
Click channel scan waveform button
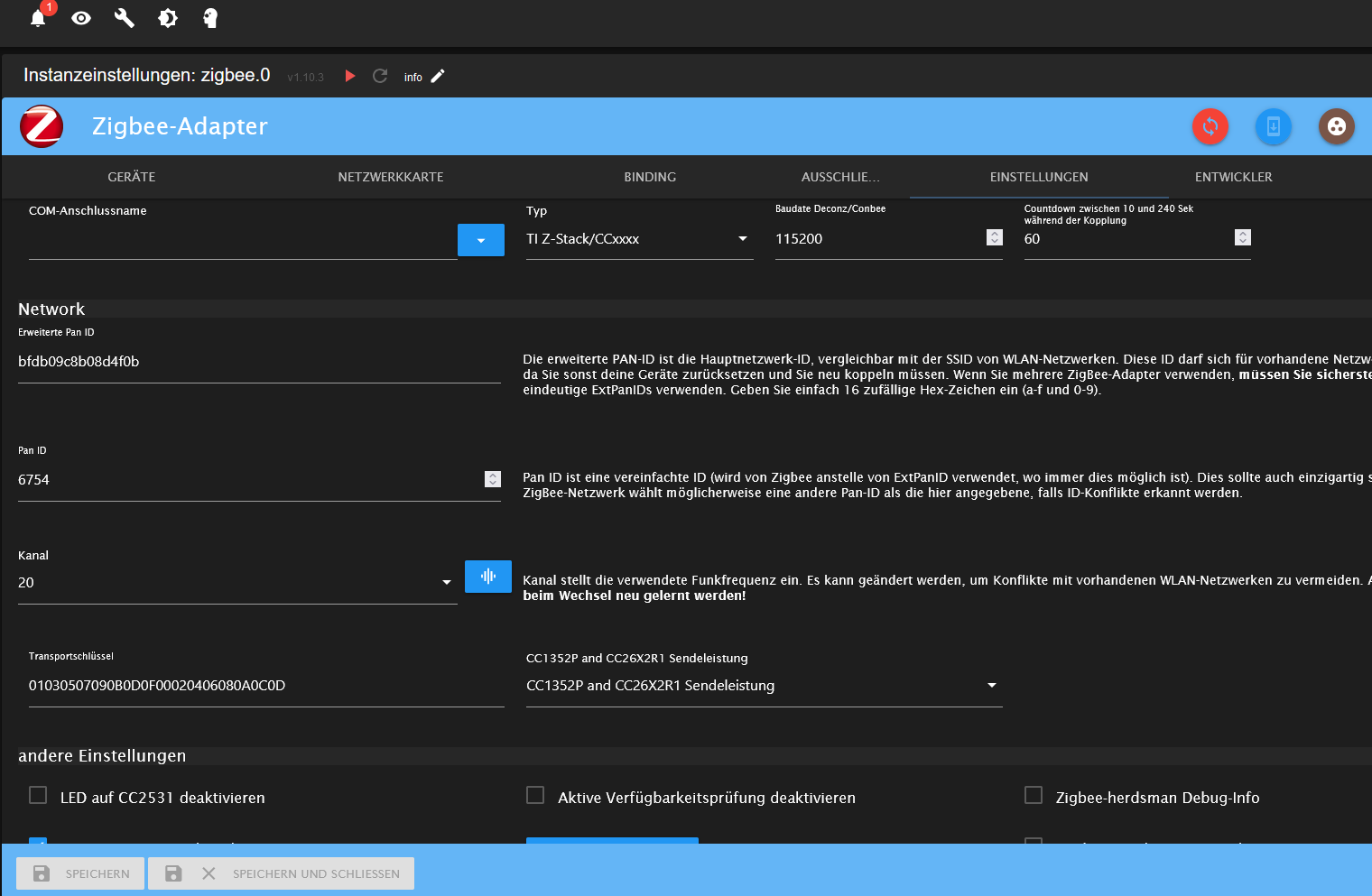tap(488, 577)
